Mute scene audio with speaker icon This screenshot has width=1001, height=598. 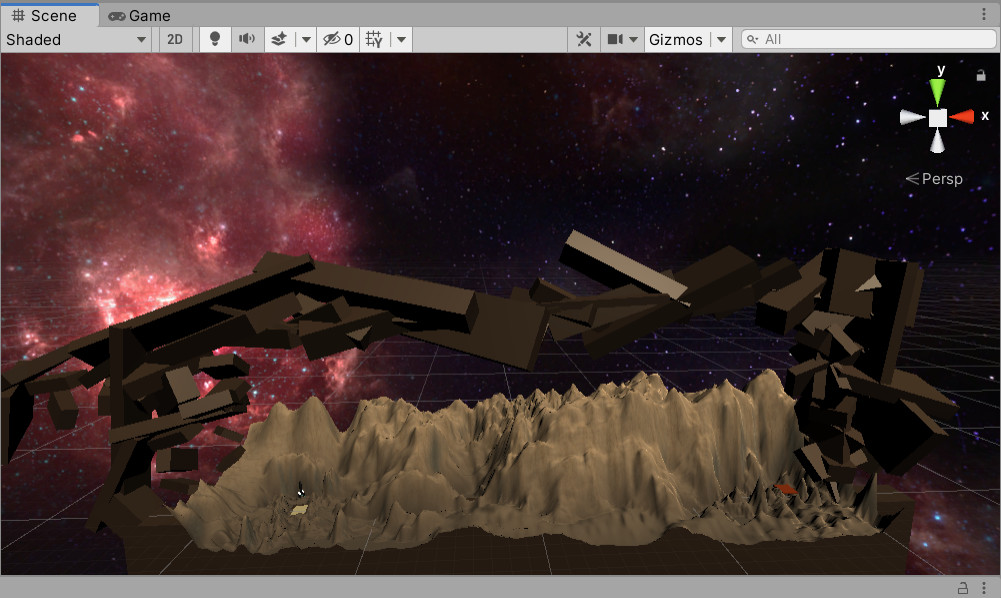click(246, 40)
